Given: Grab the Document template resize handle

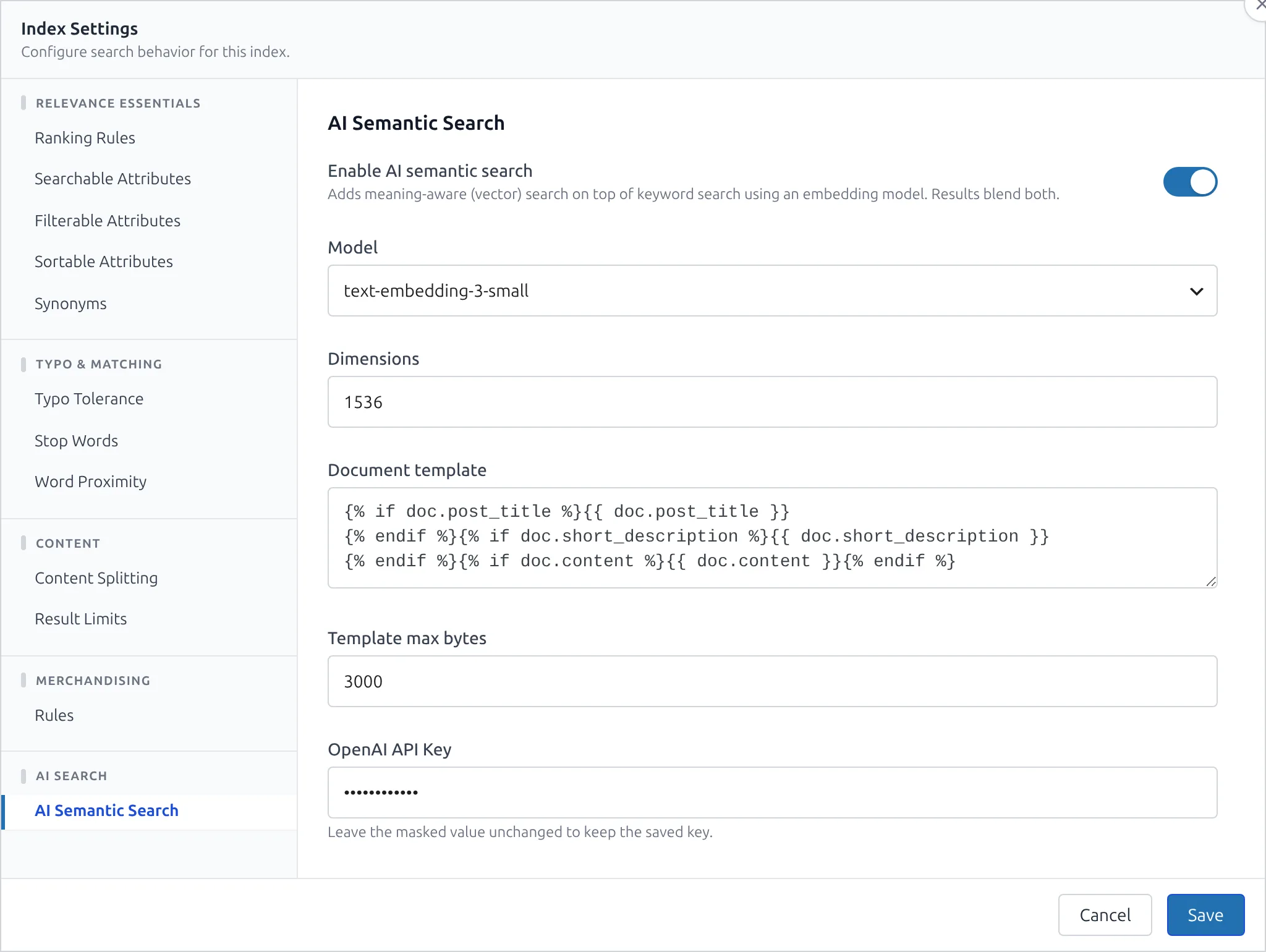Looking at the screenshot, I should point(1211,582).
